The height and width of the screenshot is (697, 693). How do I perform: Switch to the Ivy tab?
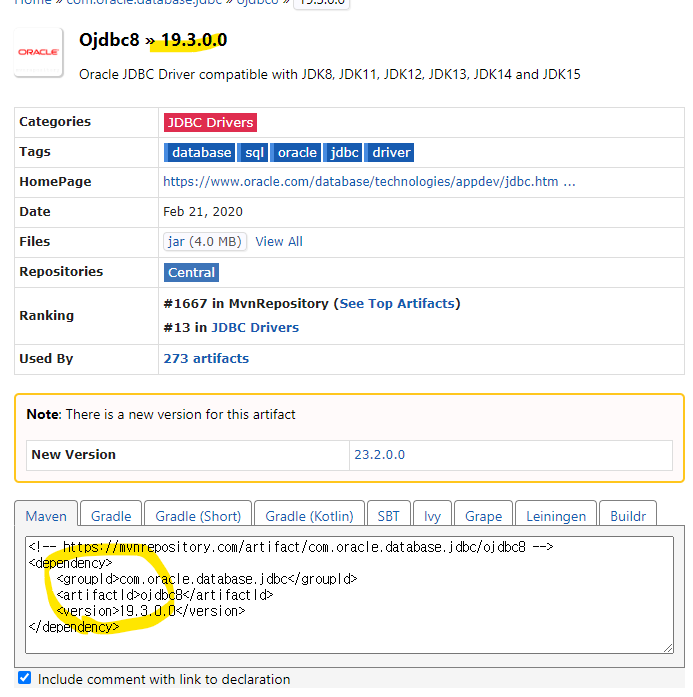[432, 516]
